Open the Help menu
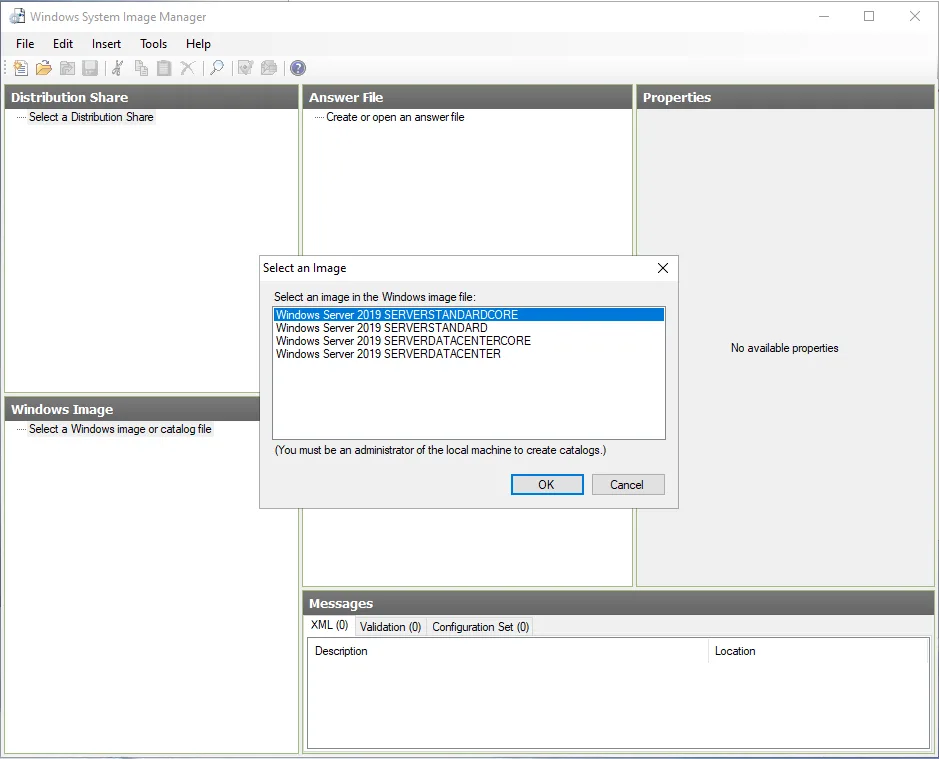Image resolution: width=939 pixels, height=759 pixels. (198, 44)
